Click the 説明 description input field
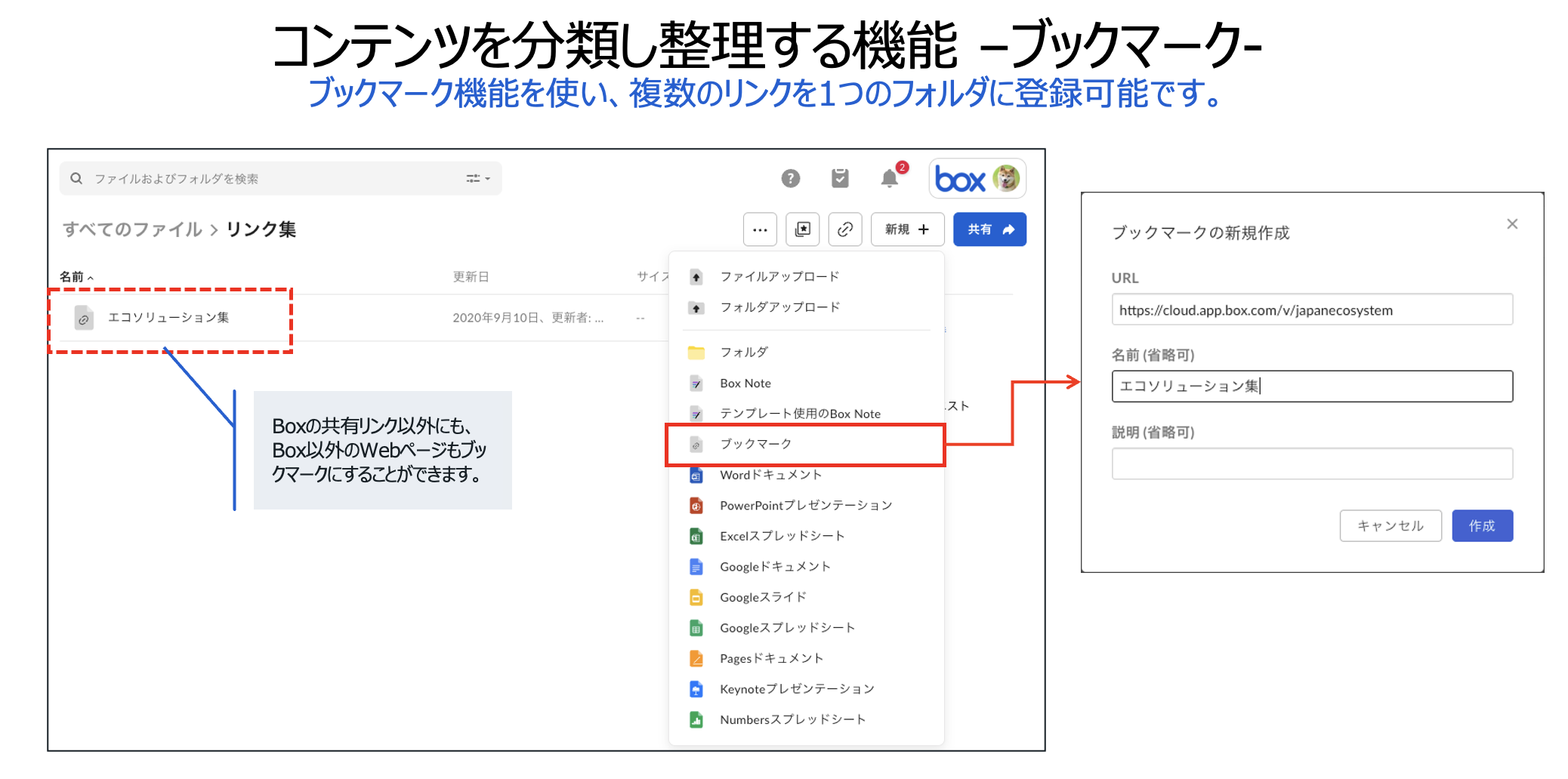This screenshot has width=1568, height=779. [x=1312, y=463]
